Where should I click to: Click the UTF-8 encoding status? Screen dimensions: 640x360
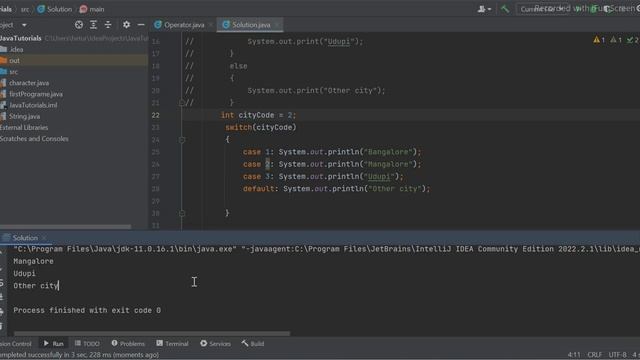617,355
